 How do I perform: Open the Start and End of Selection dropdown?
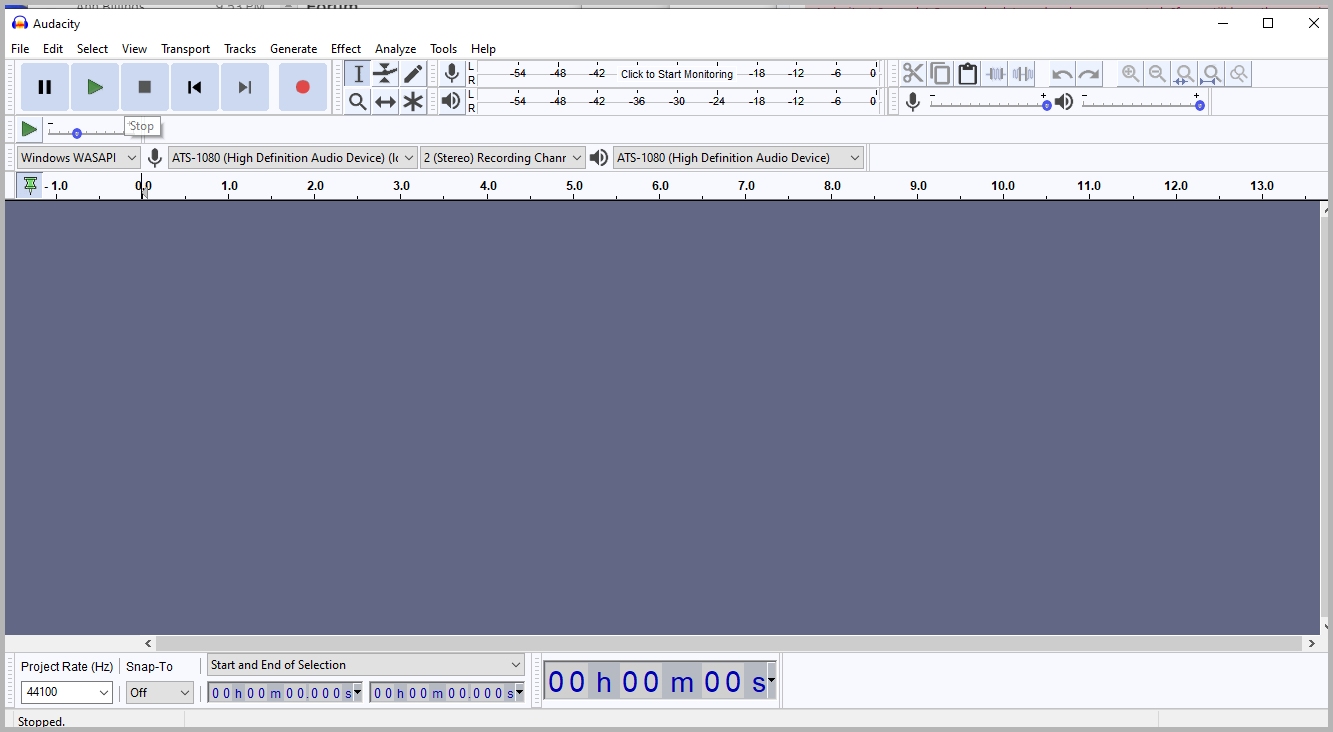click(366, 665)
